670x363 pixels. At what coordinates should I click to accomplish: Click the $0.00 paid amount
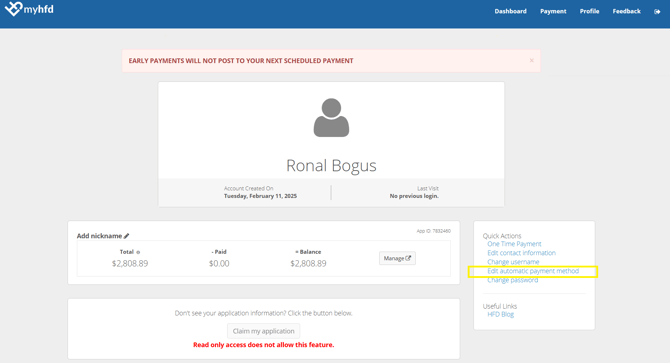tap(219, 263)
